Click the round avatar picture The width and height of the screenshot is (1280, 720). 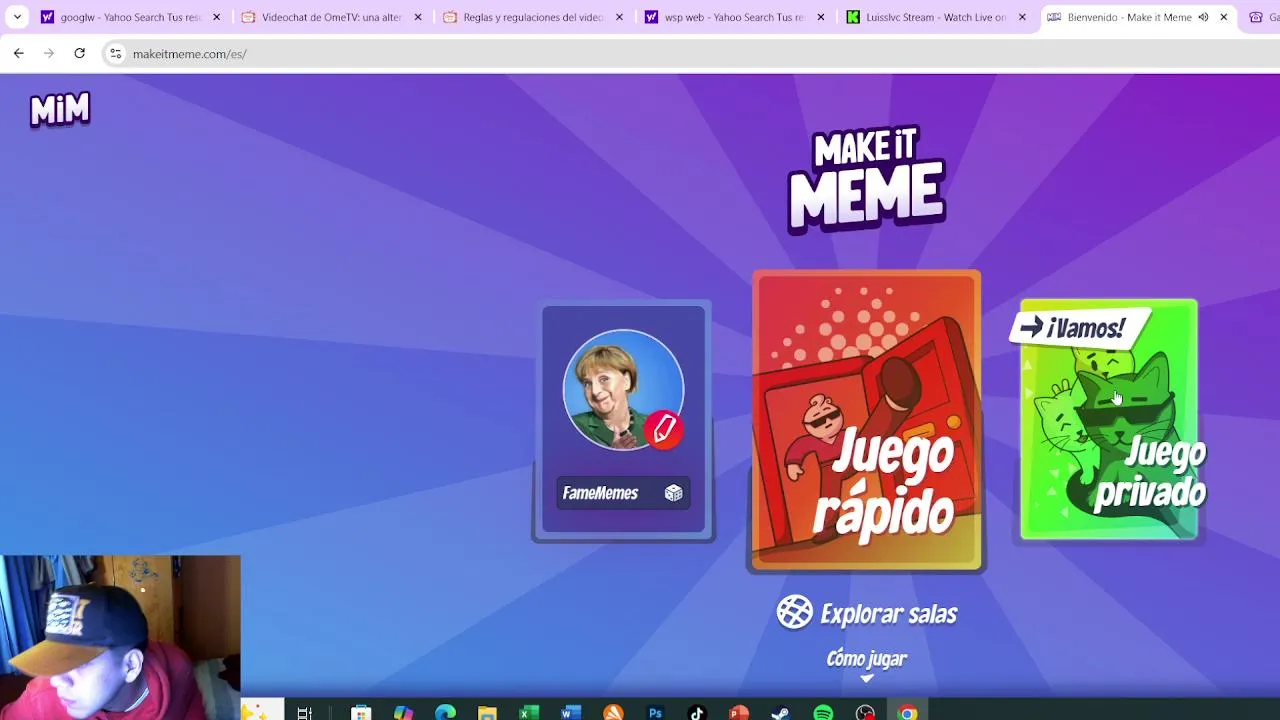coord(623,390)
